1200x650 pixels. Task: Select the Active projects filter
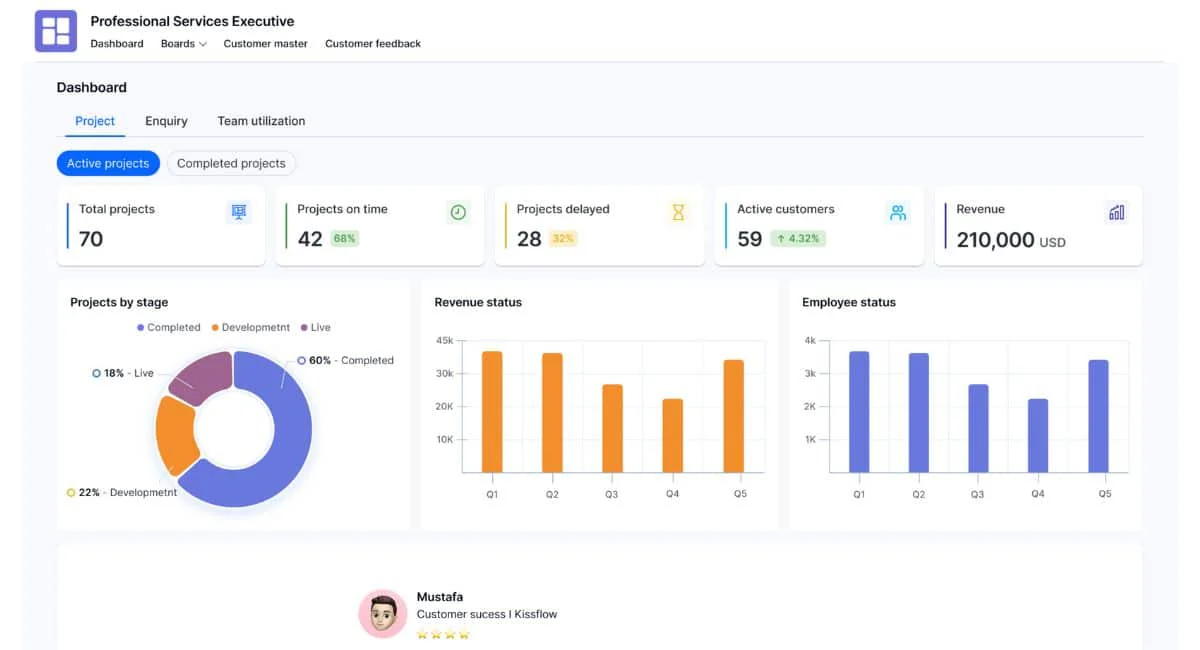pyautogui.click(x=108, y=163)
